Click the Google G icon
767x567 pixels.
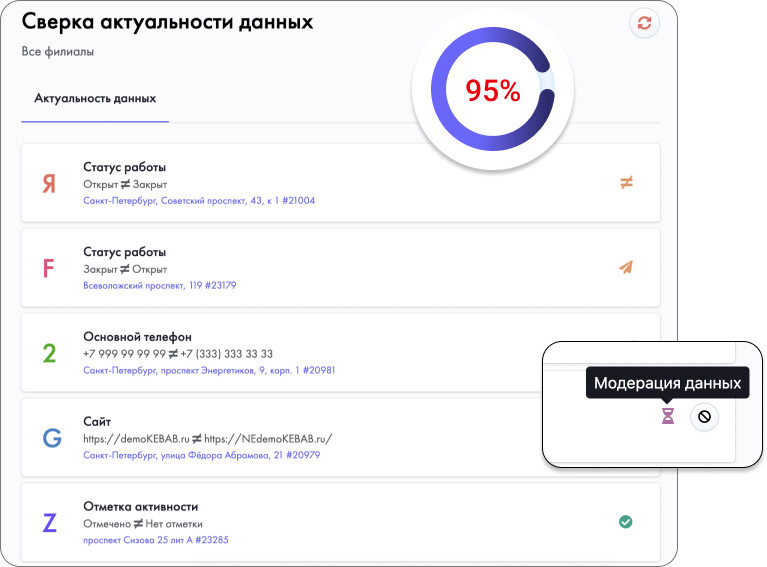tap(52, 438)
